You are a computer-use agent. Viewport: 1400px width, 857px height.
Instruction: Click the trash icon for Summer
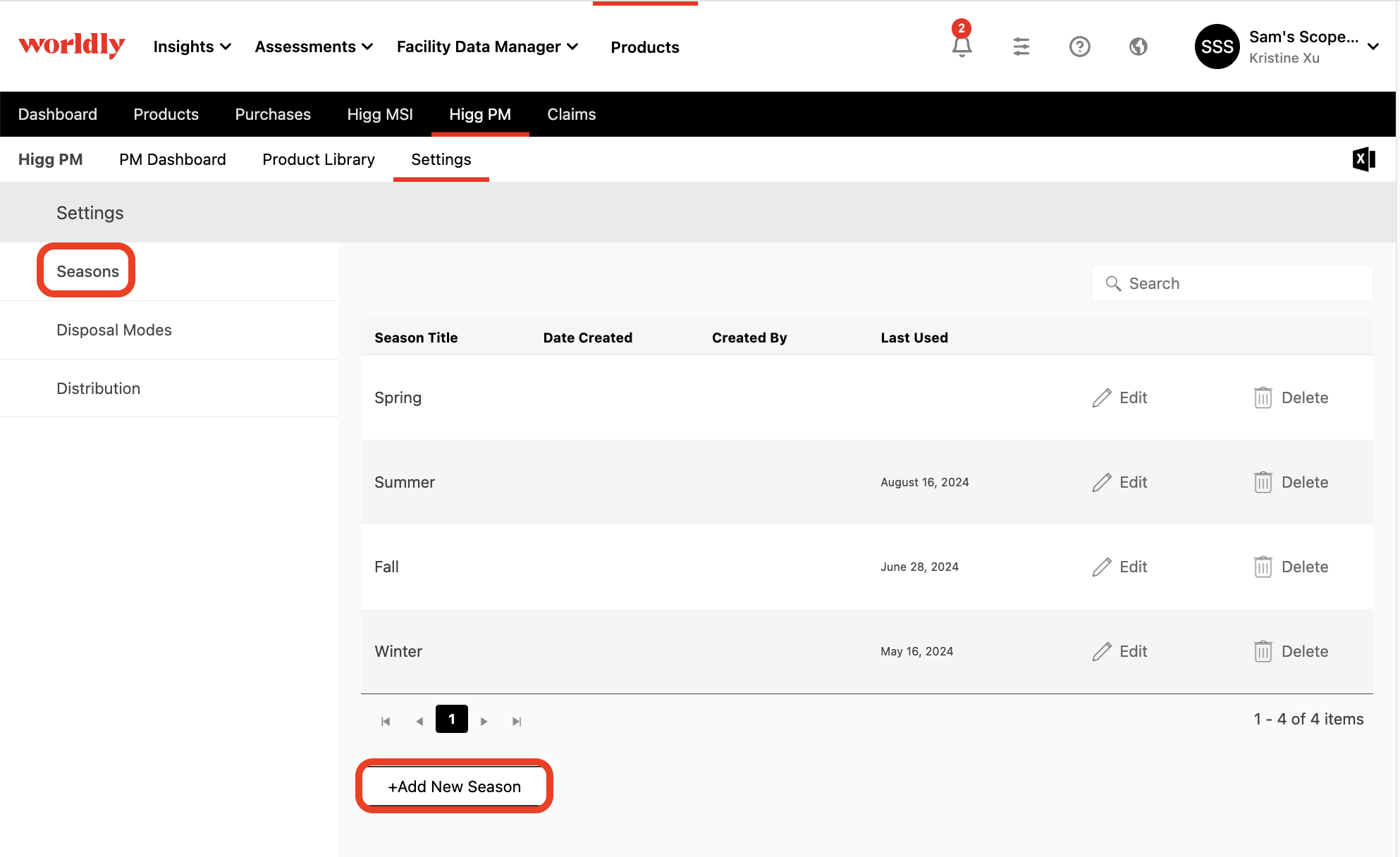(1263, 482)
